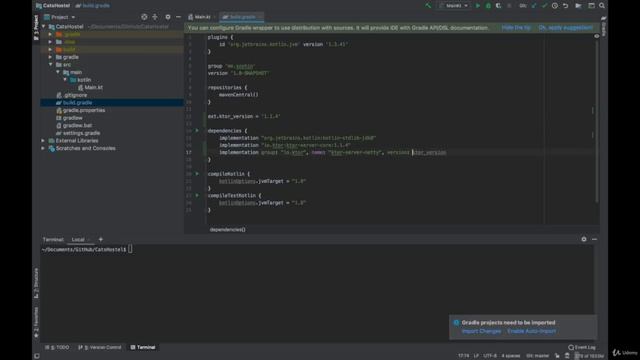Collapse the kotlin folder

65,80
